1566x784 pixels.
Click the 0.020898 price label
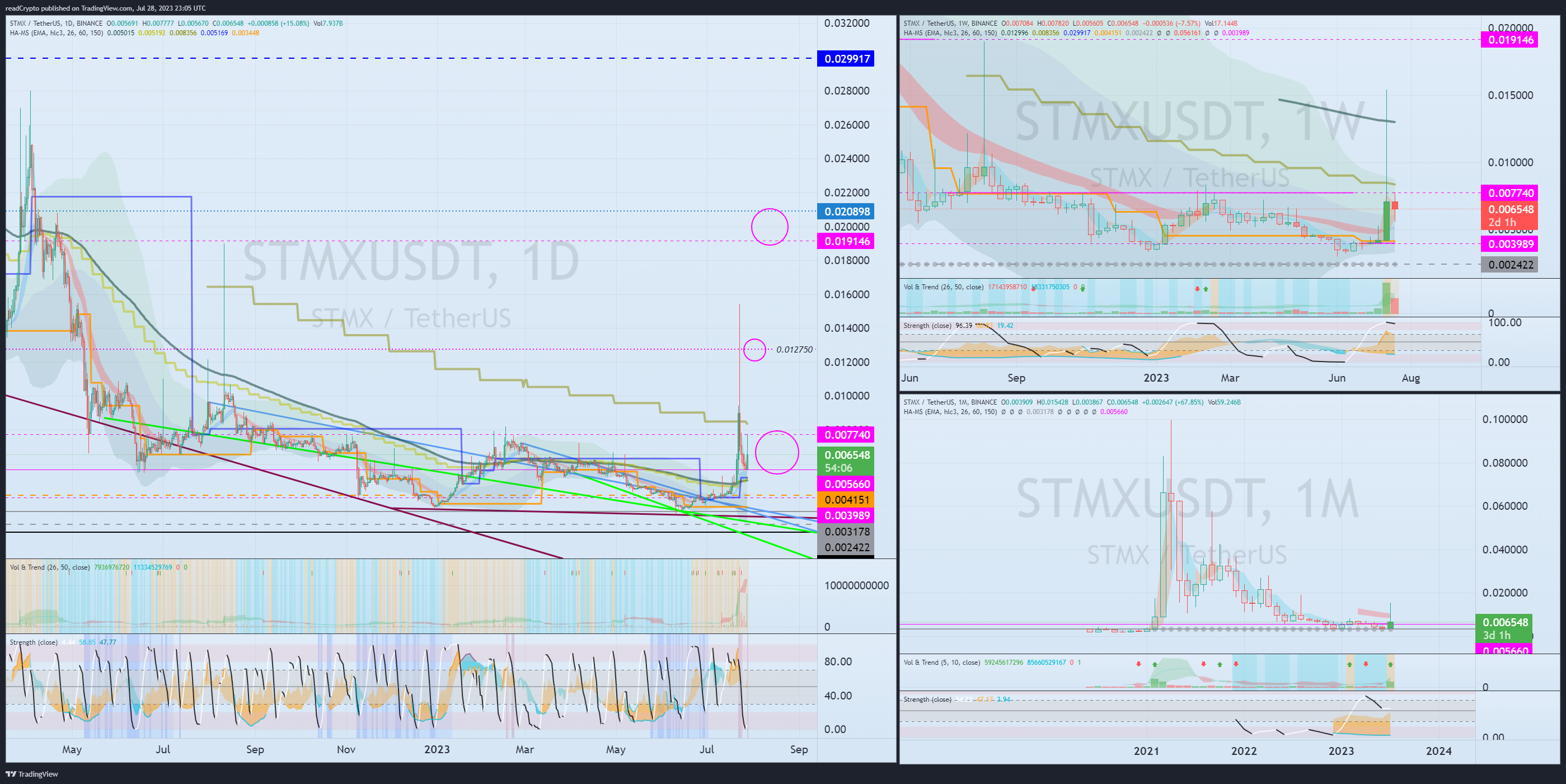click(x=846, y=212)
